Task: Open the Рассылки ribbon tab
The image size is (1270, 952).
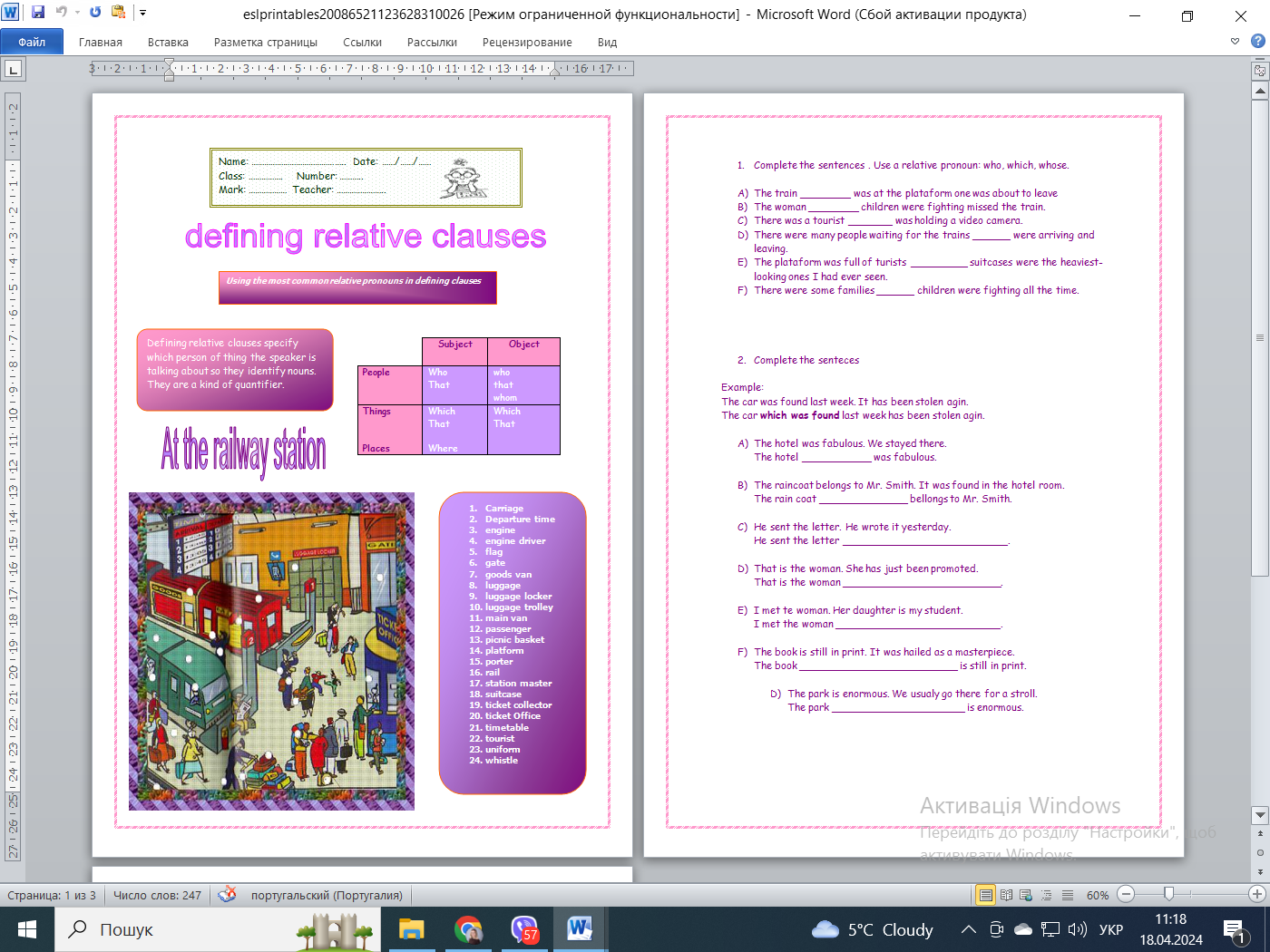Action: click(432, 42)
